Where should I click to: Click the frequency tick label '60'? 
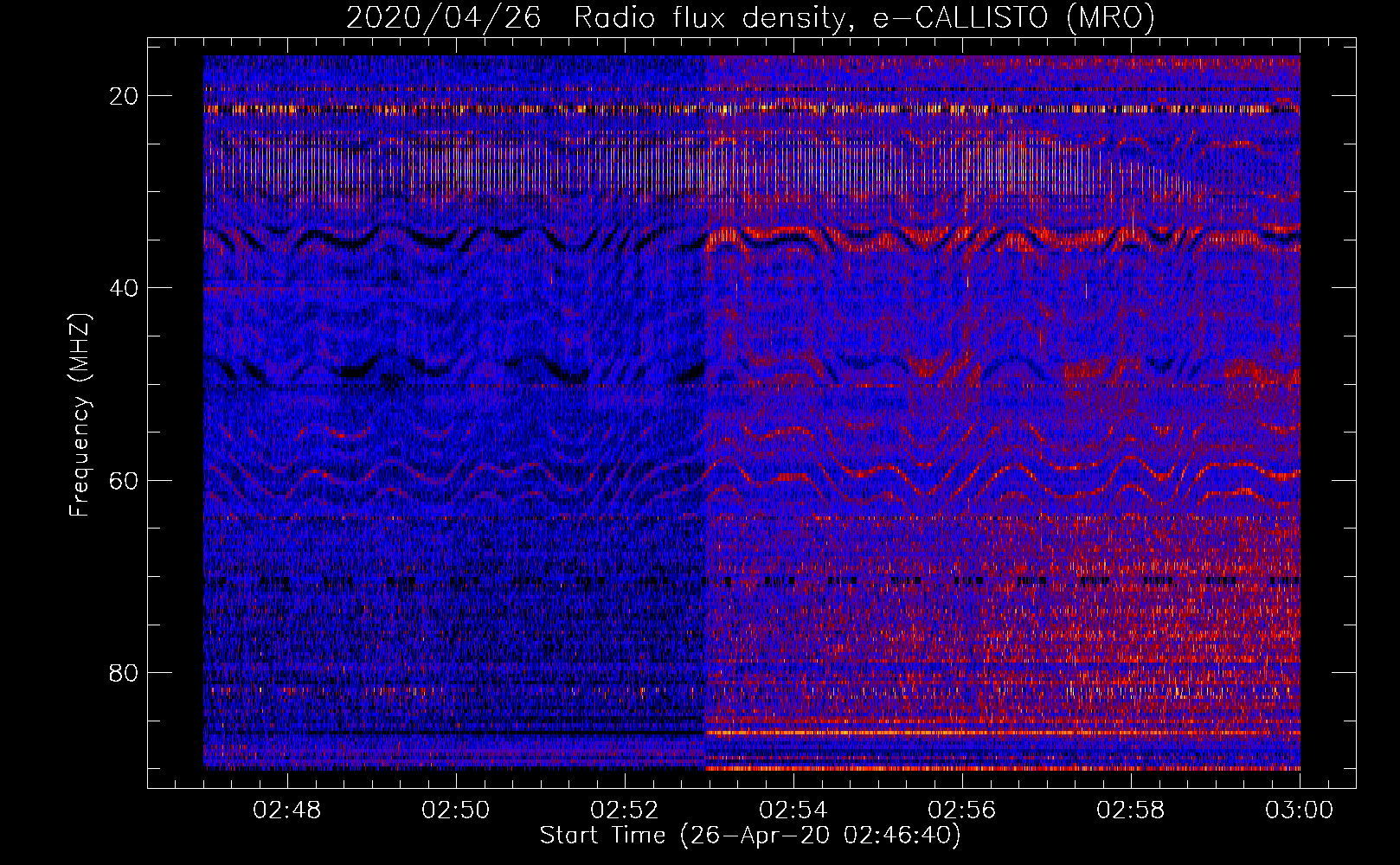coord(125,480)
